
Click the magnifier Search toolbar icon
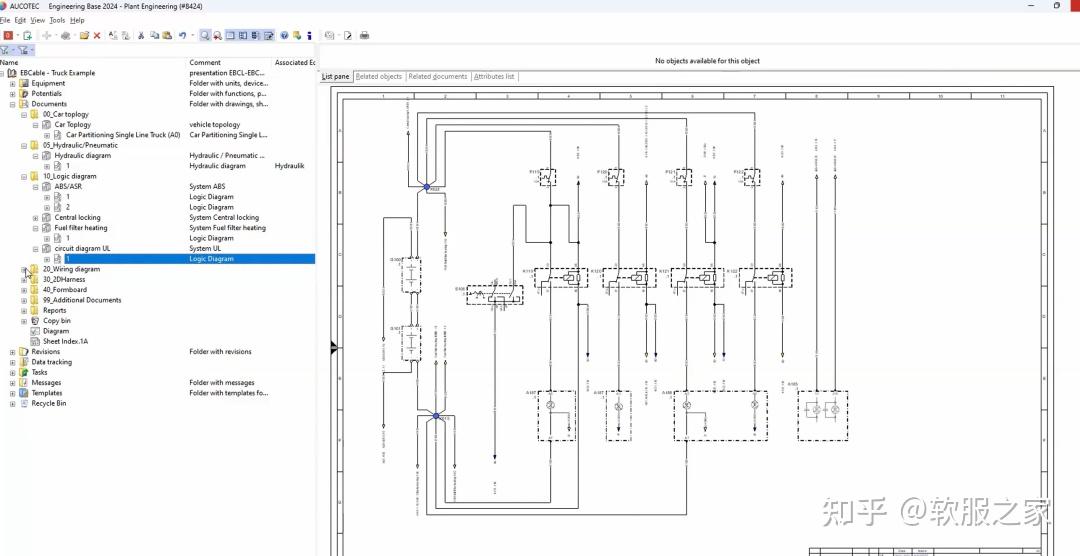click(205, 35)
